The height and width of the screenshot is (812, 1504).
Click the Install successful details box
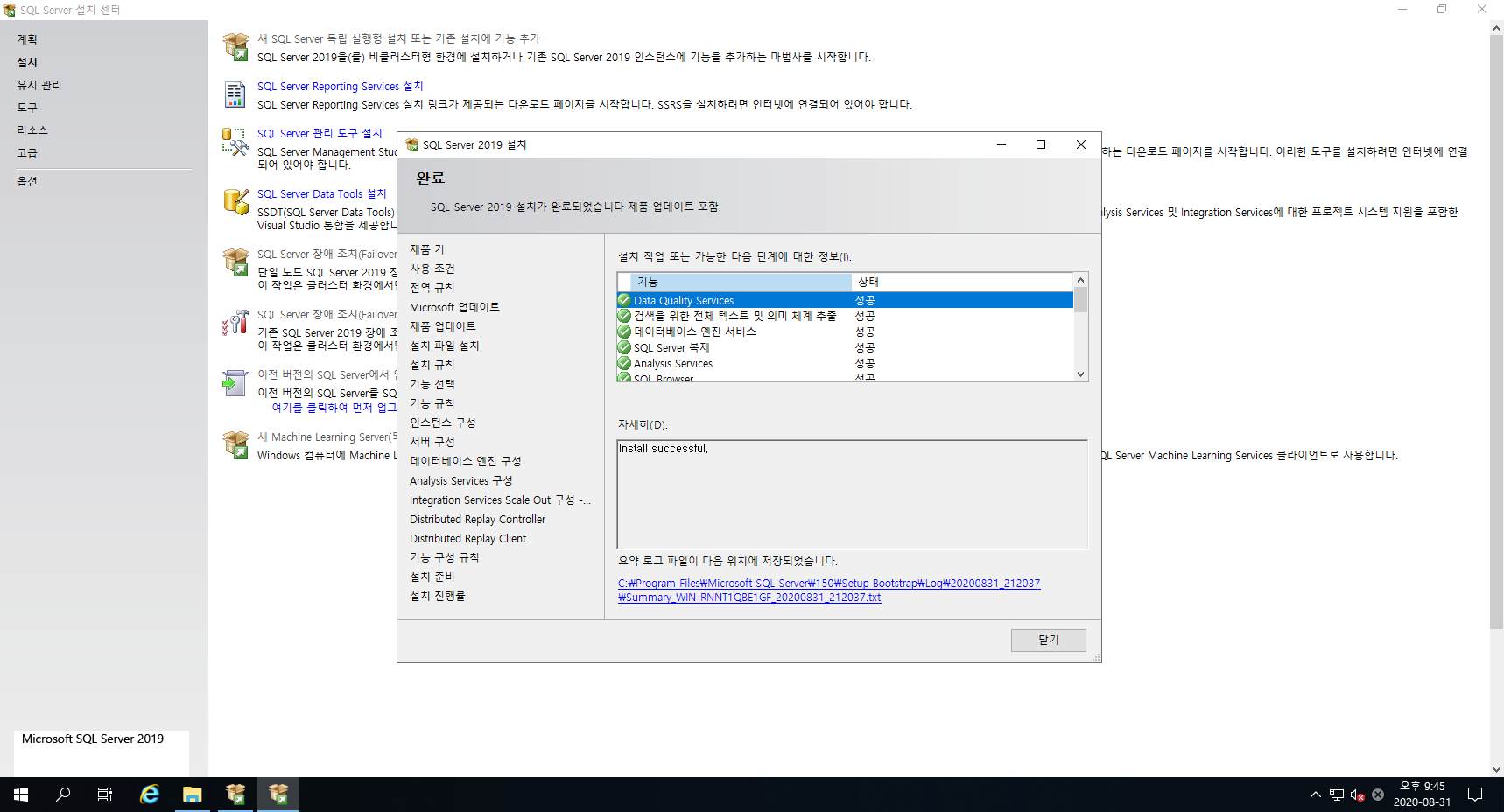(x=852, y=494)
